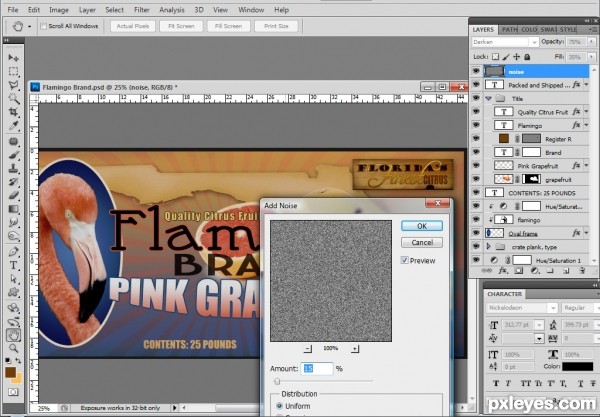Select the Zoom tool
This screenshot has height=417, width=600.
coord(13,349)
